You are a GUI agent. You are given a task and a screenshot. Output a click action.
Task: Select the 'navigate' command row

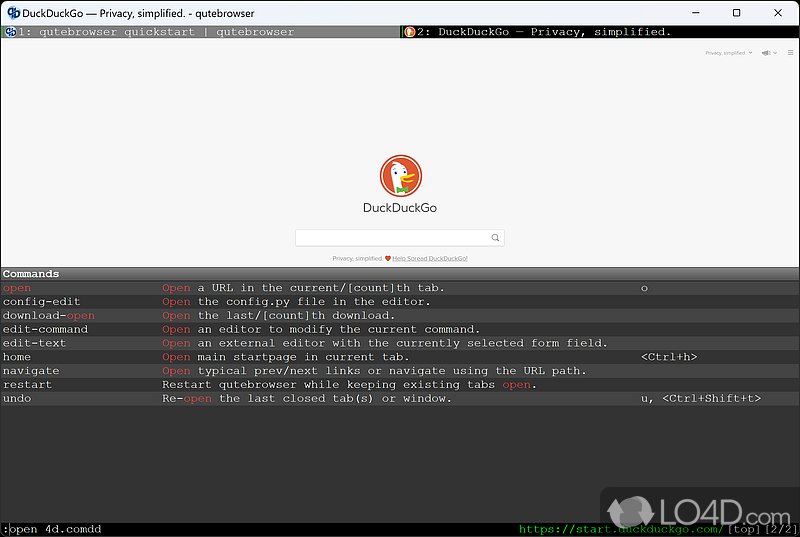[400, 371]
